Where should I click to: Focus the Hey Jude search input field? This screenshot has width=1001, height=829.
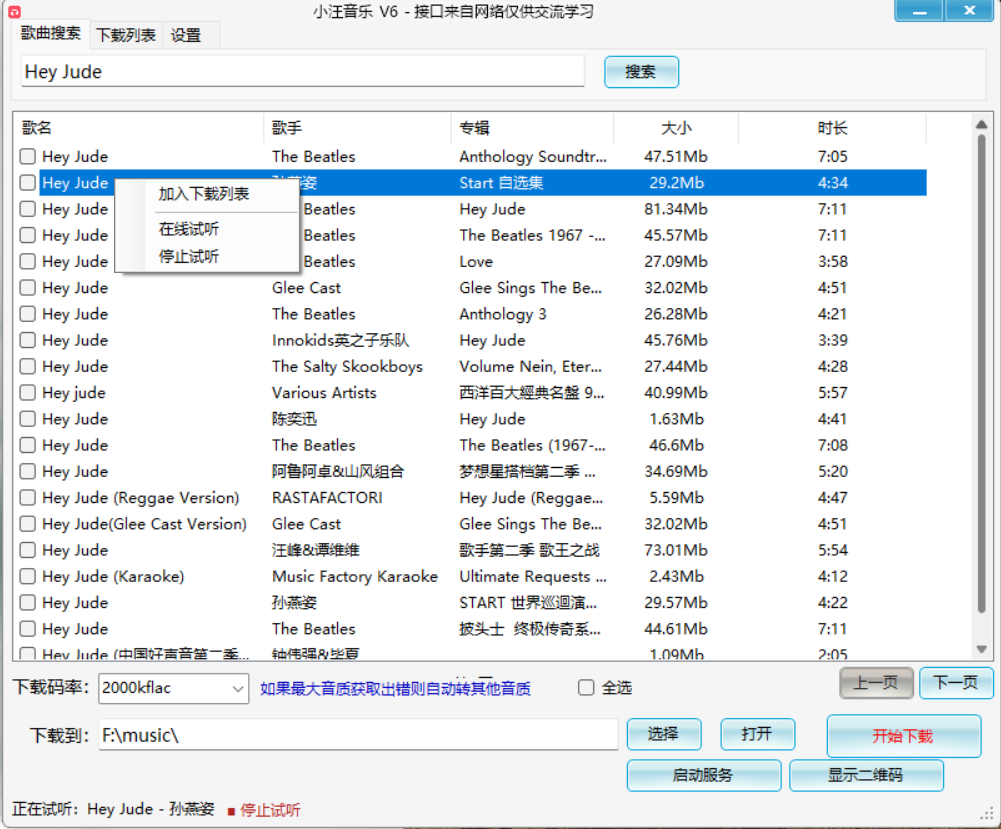303,71
